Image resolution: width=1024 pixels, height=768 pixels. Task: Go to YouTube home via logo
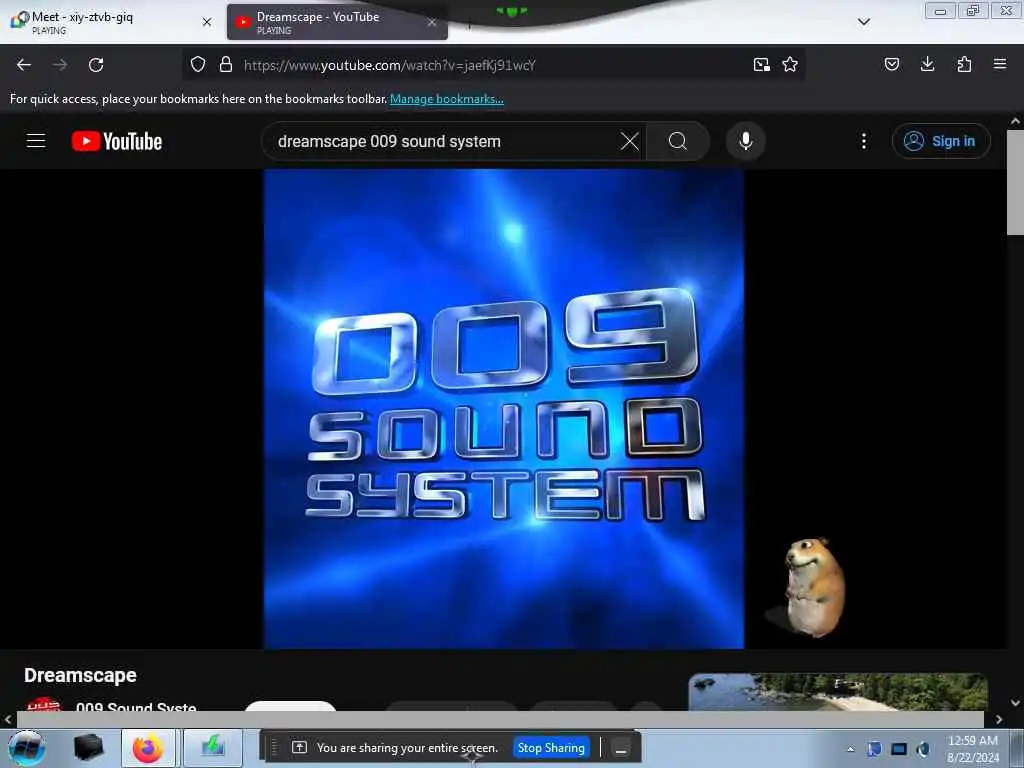[117, 141]
